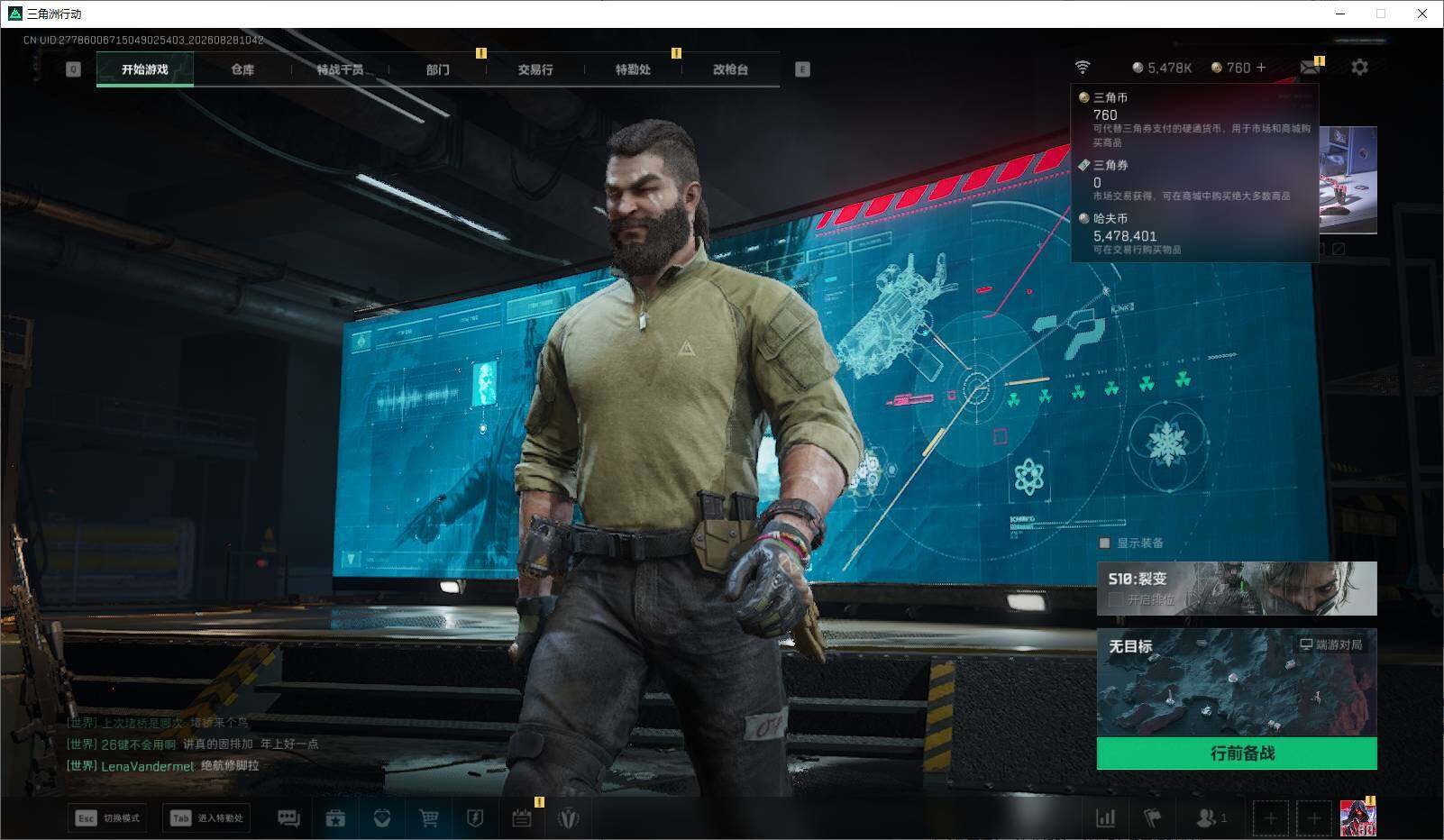Open the shopping cart store icon
Screen dimensions: 1444x840
point(429,818)
